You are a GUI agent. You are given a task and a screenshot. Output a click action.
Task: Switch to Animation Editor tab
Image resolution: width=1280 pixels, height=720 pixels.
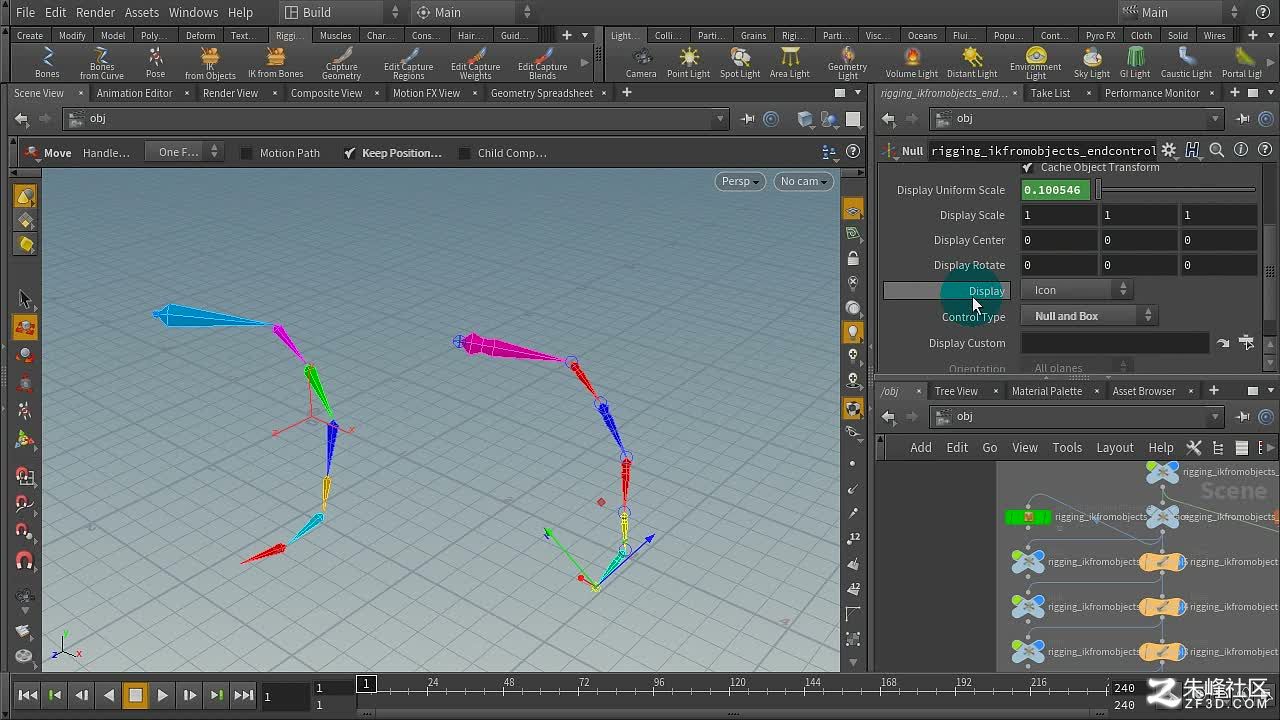pyautogui.click(x=134, y=93)
